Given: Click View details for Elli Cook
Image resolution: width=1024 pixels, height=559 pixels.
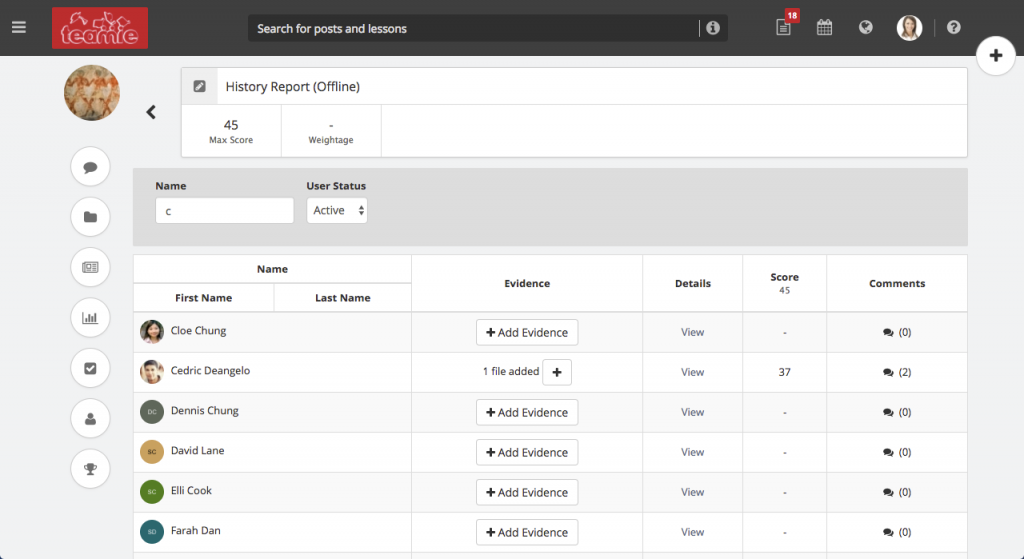Looking at the screenshot, I should point(692,492).
